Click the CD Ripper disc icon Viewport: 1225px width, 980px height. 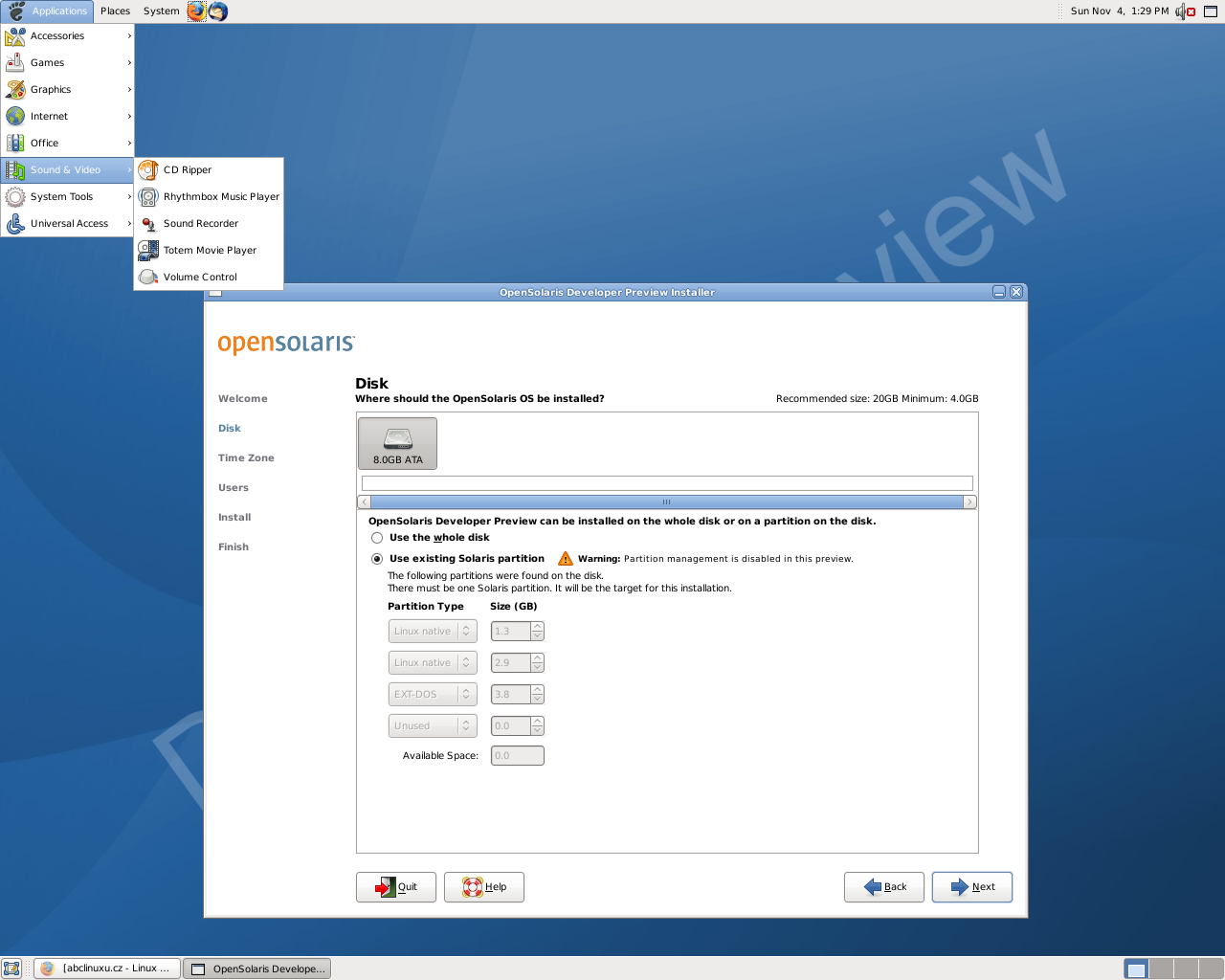pos(148,170)
